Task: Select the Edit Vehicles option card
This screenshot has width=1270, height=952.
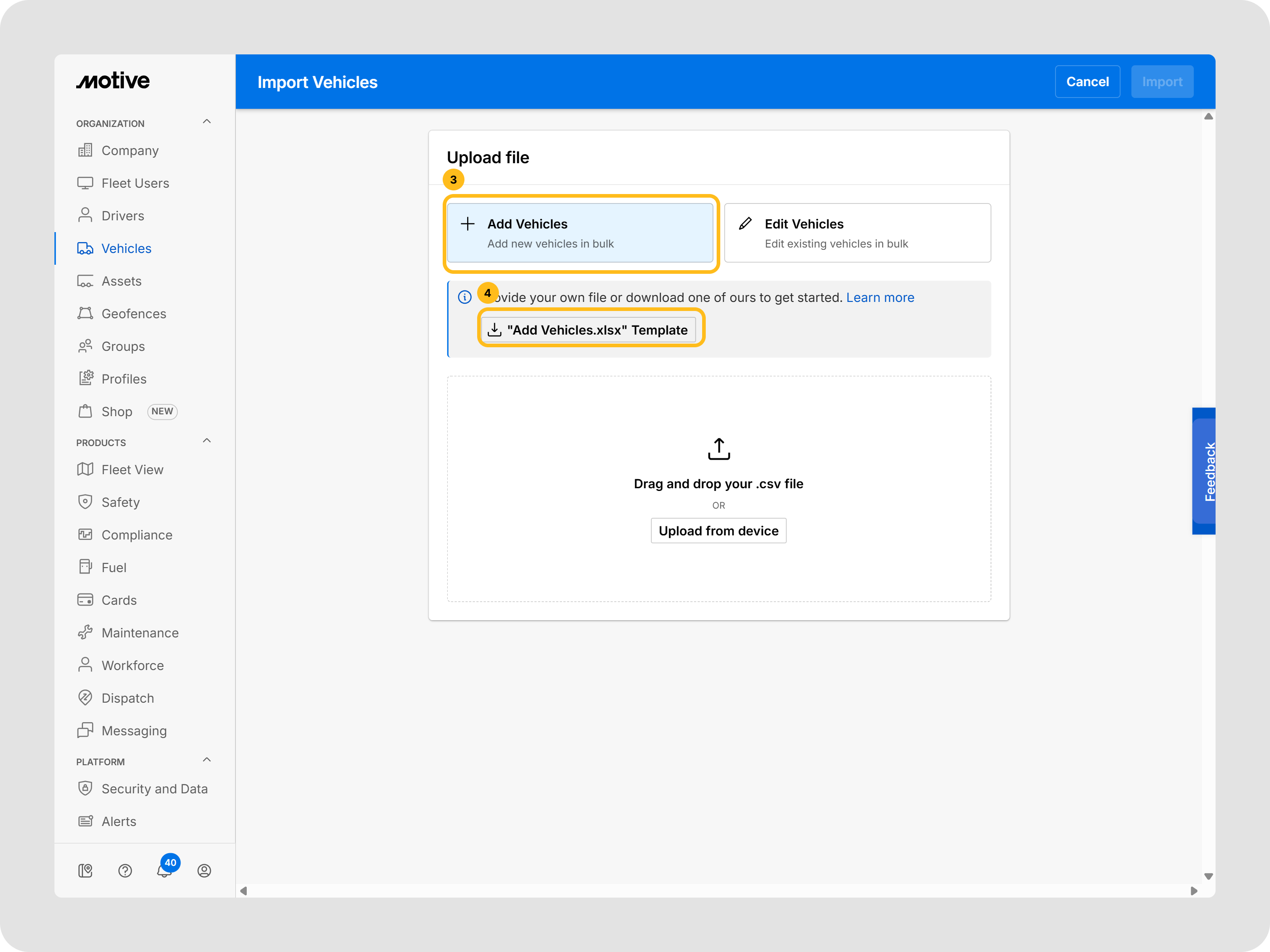Action: [857, 233]
